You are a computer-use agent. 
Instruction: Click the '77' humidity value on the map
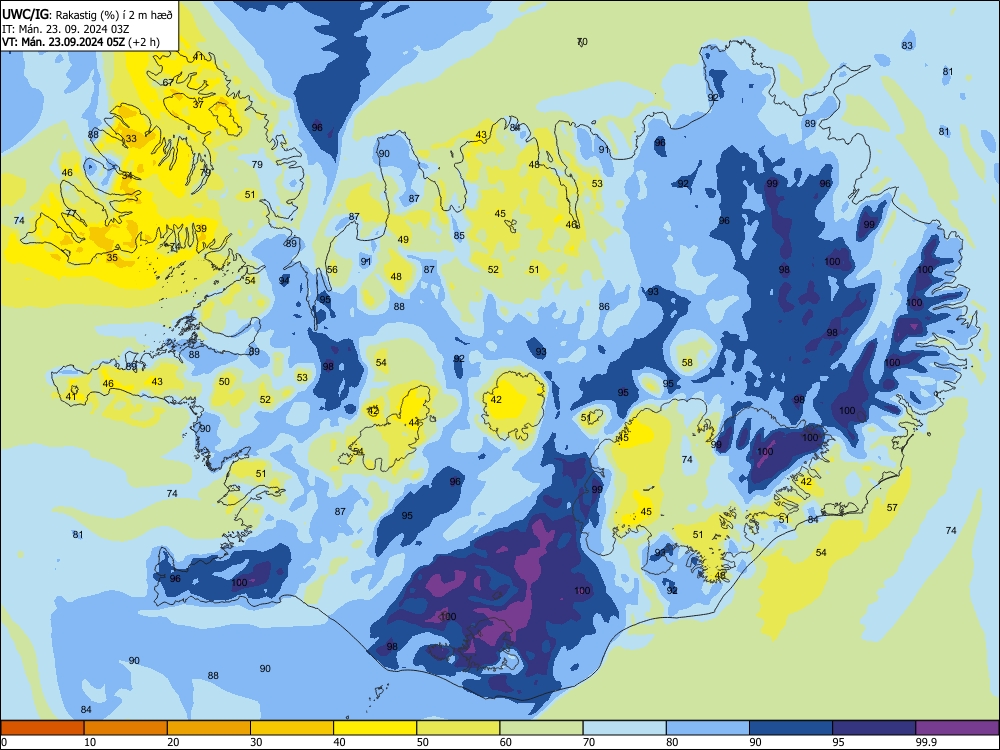pos(71,214)
